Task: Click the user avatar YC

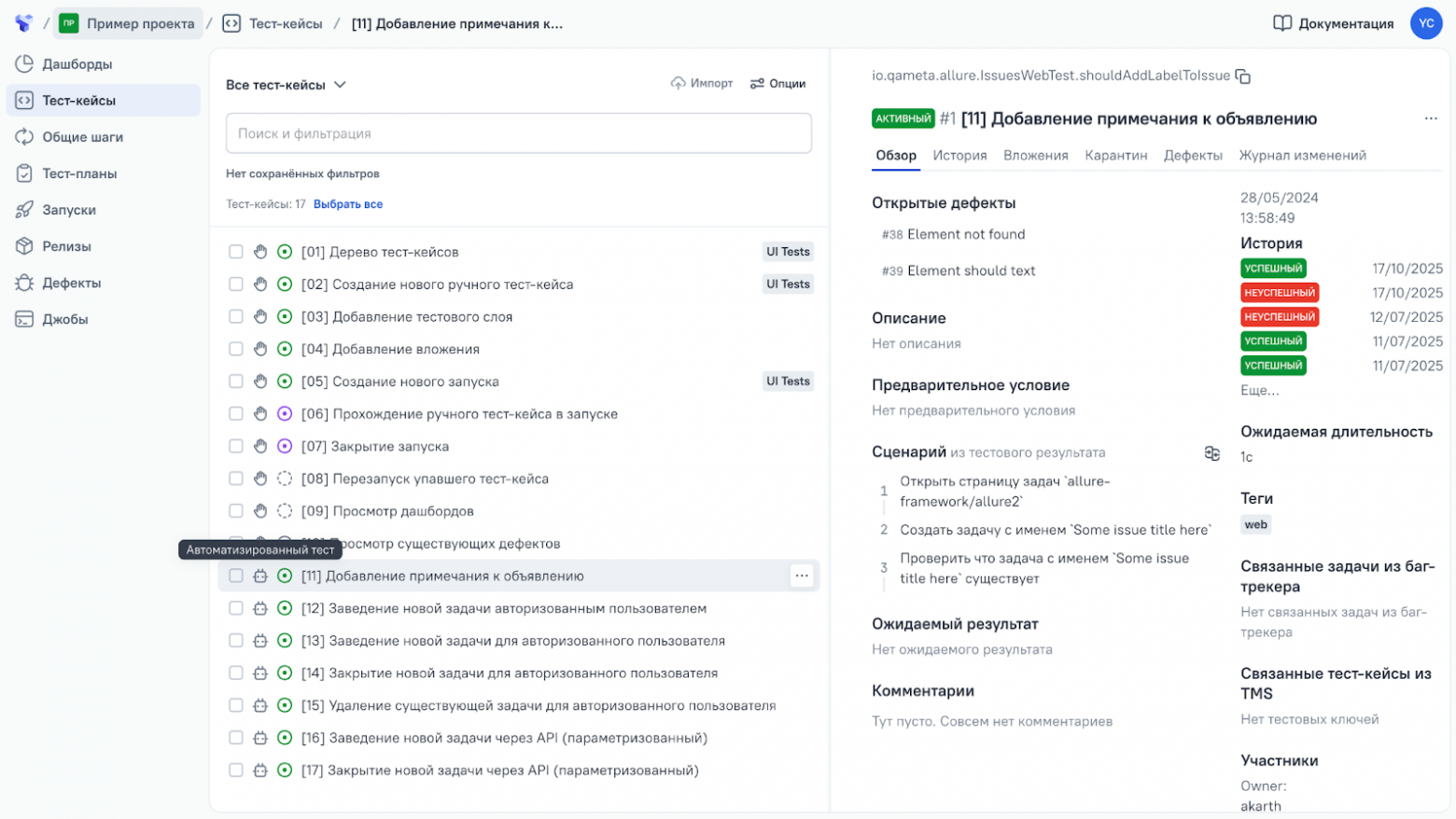Action: pos(1425,24)
